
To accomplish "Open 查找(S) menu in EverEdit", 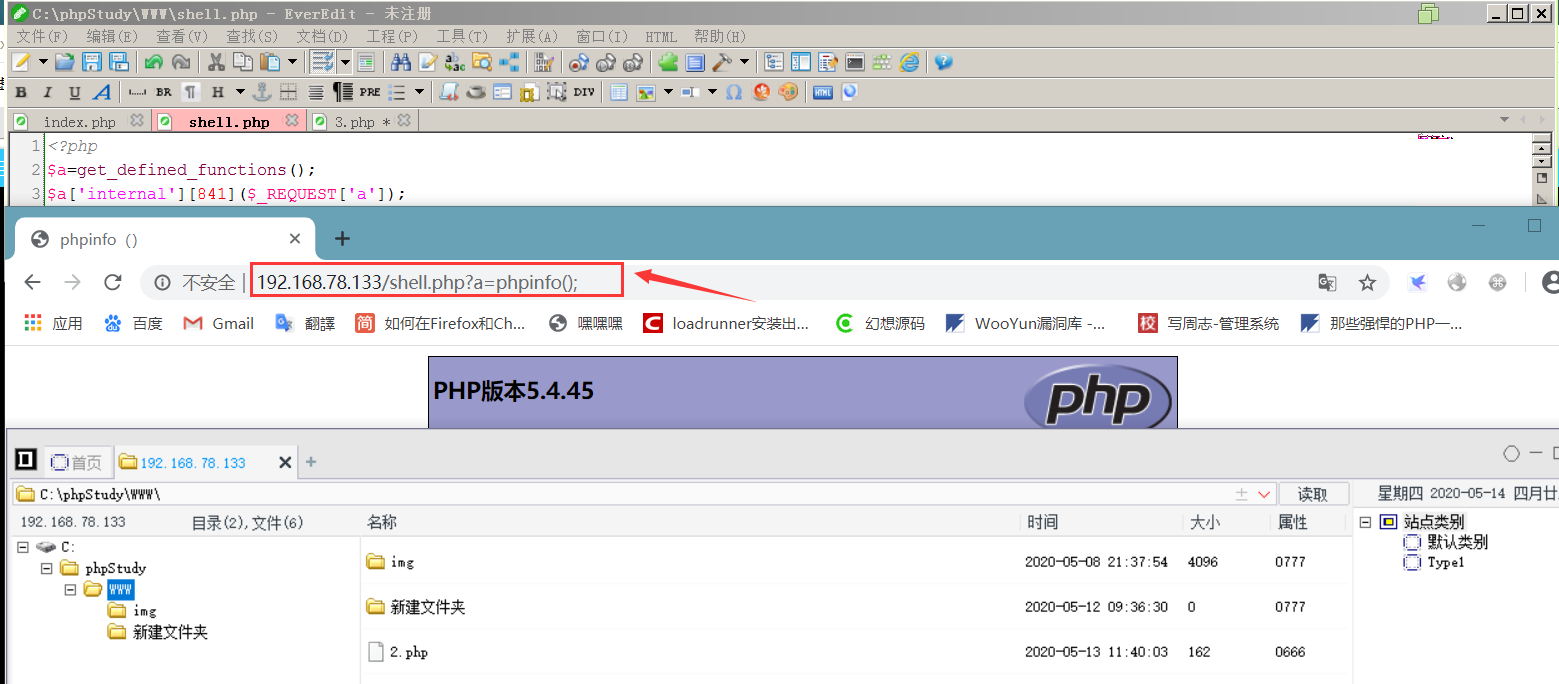I will (x=253, y=36).
